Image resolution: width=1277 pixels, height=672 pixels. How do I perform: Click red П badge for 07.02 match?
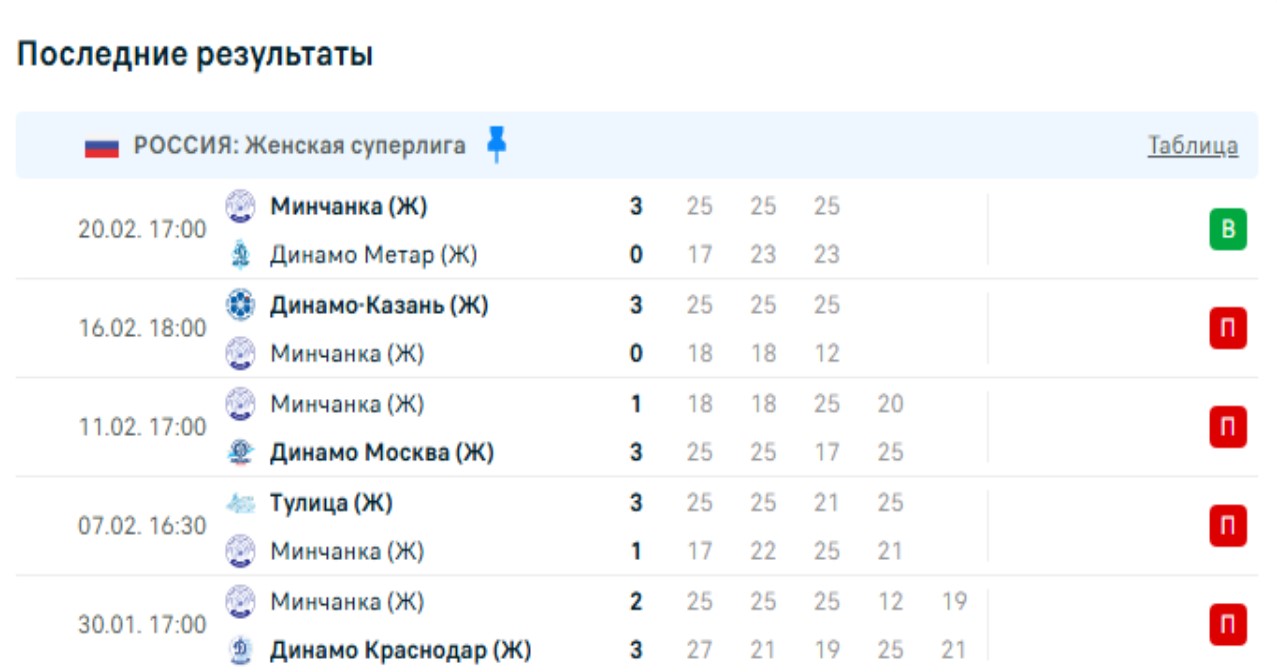pos(1228,526)
